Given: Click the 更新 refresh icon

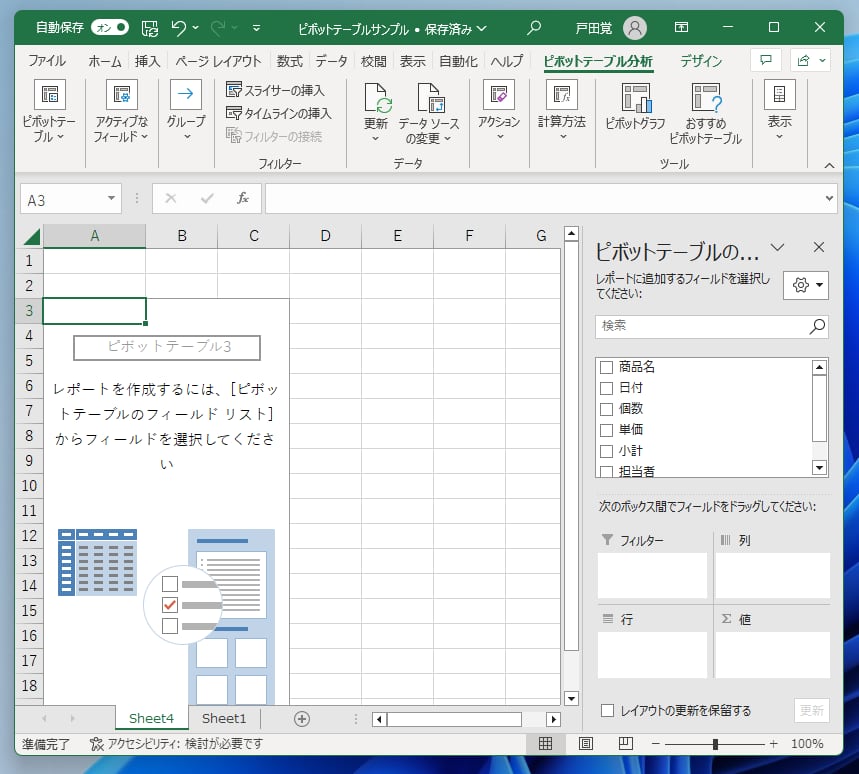Looking at the screenshot, I should pos(377,98).
